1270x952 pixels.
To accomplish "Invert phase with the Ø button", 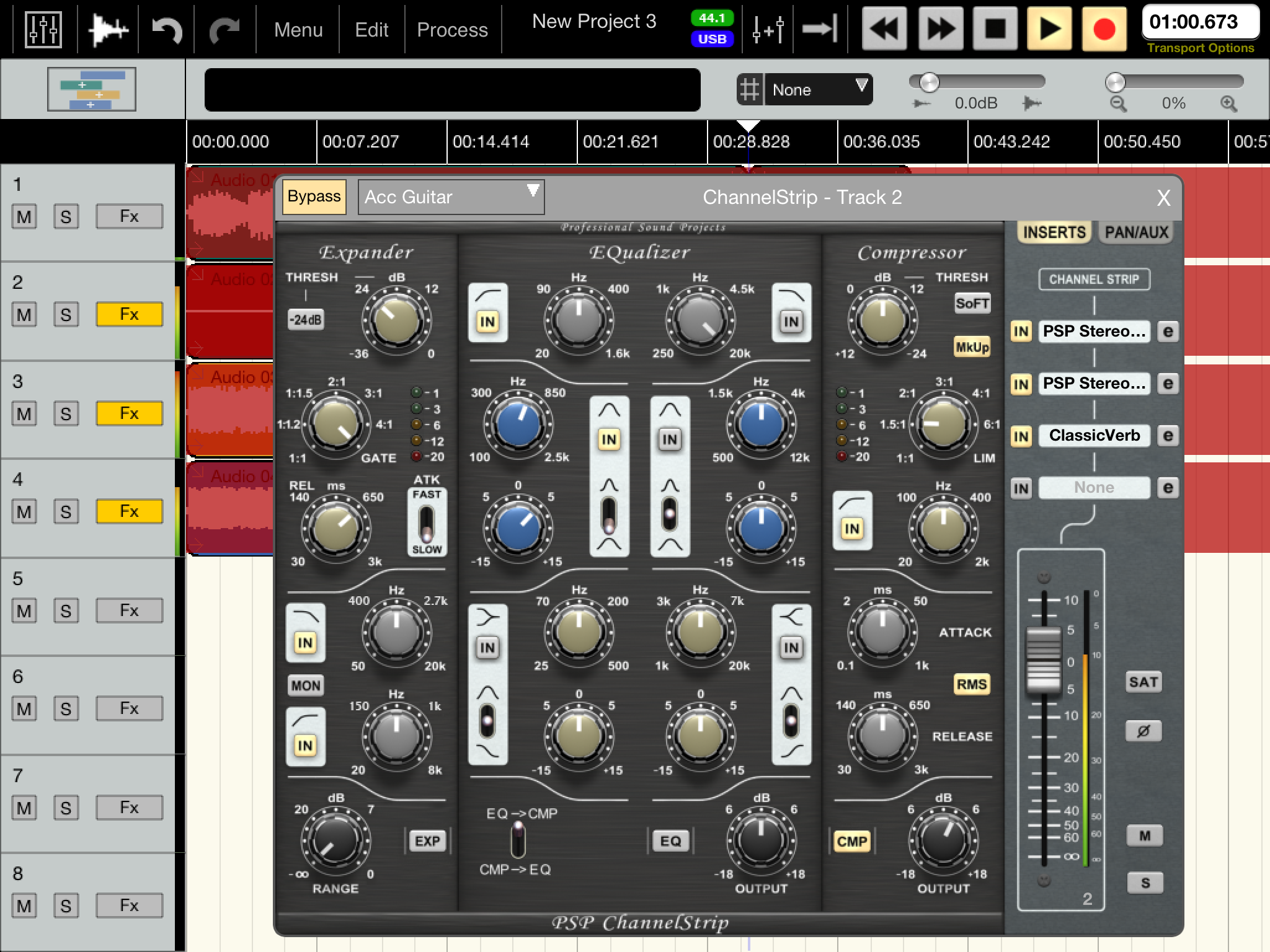I will (x=1144, y=731).
